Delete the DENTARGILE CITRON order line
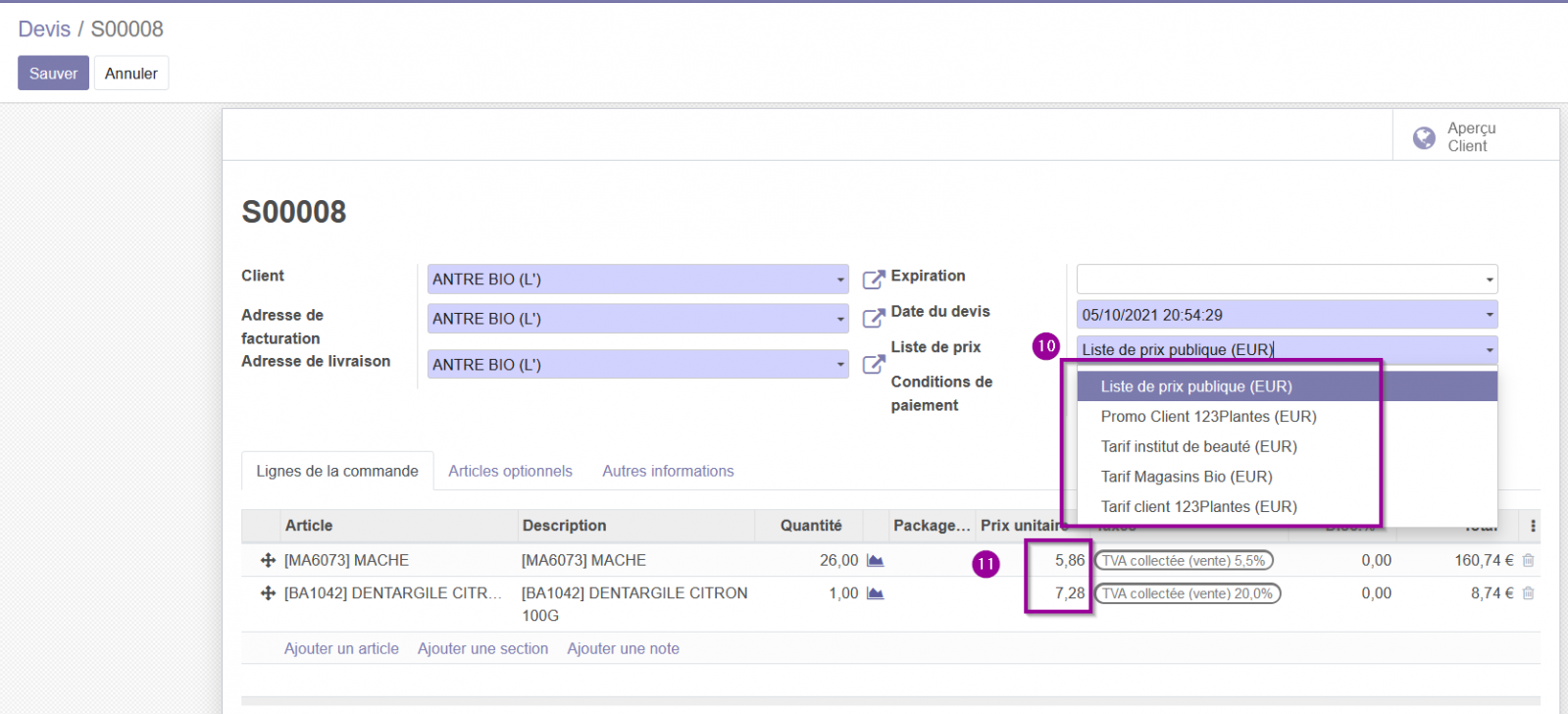This screenshot has width=1568, height=714. click(1528, 593)
